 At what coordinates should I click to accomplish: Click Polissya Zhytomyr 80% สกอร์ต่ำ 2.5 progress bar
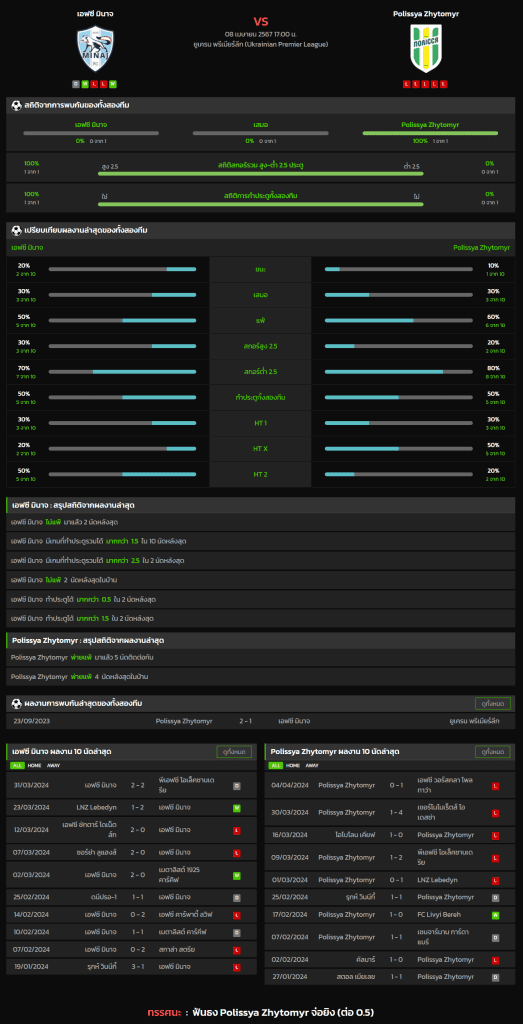point(398,372)
